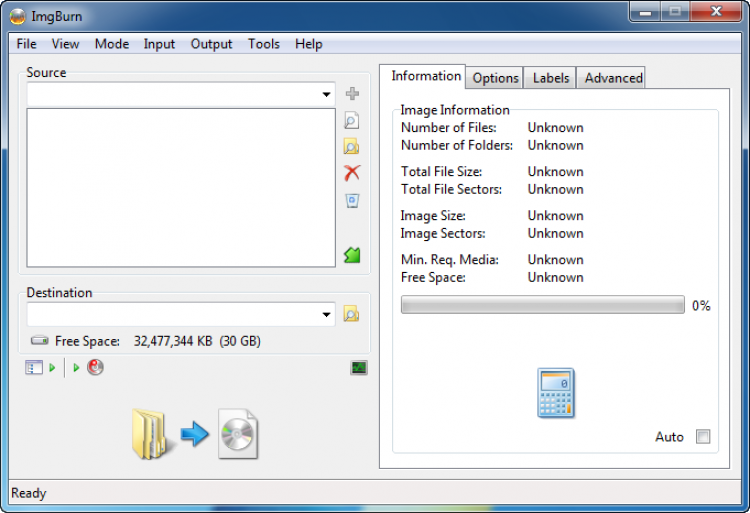Open the Tools menu
Screen dimensions: 750x513
tap(264, 44)
